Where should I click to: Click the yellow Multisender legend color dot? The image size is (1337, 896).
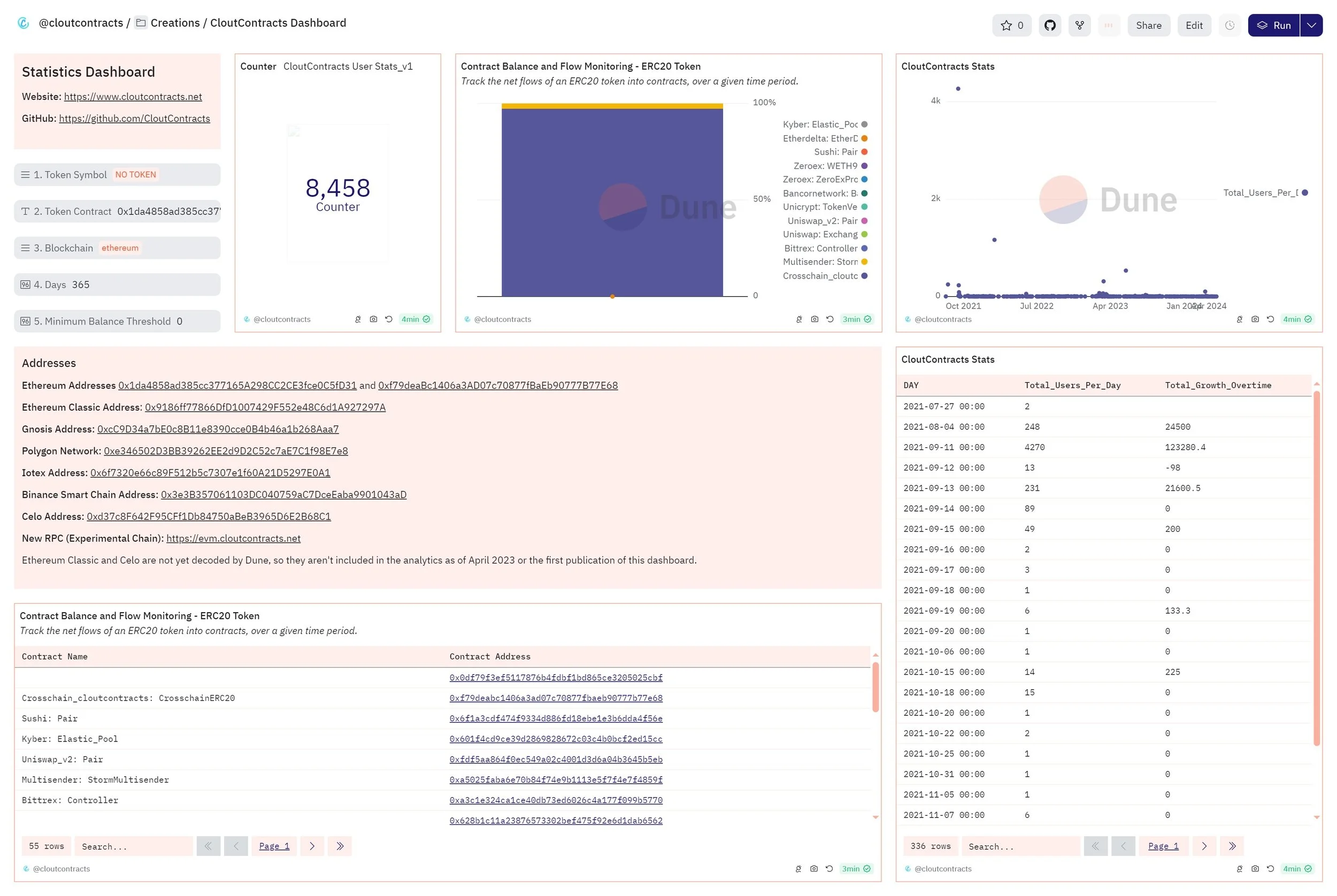[x=864, y=262]
